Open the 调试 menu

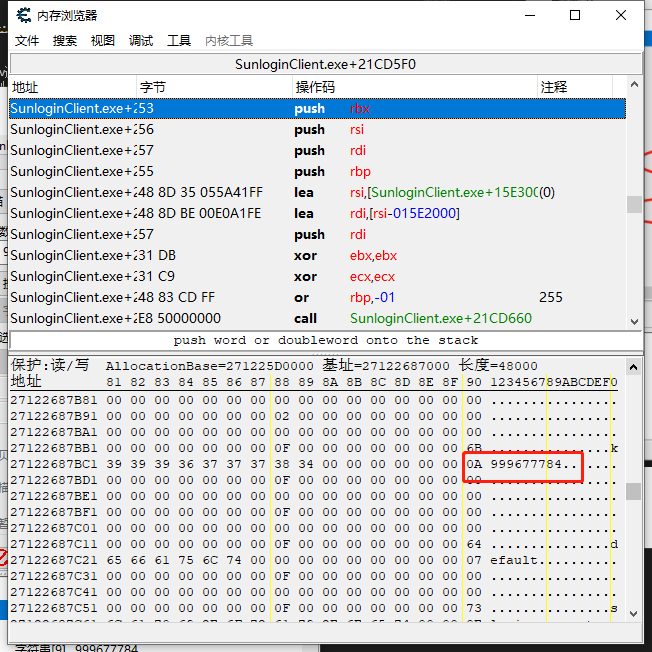141,41
